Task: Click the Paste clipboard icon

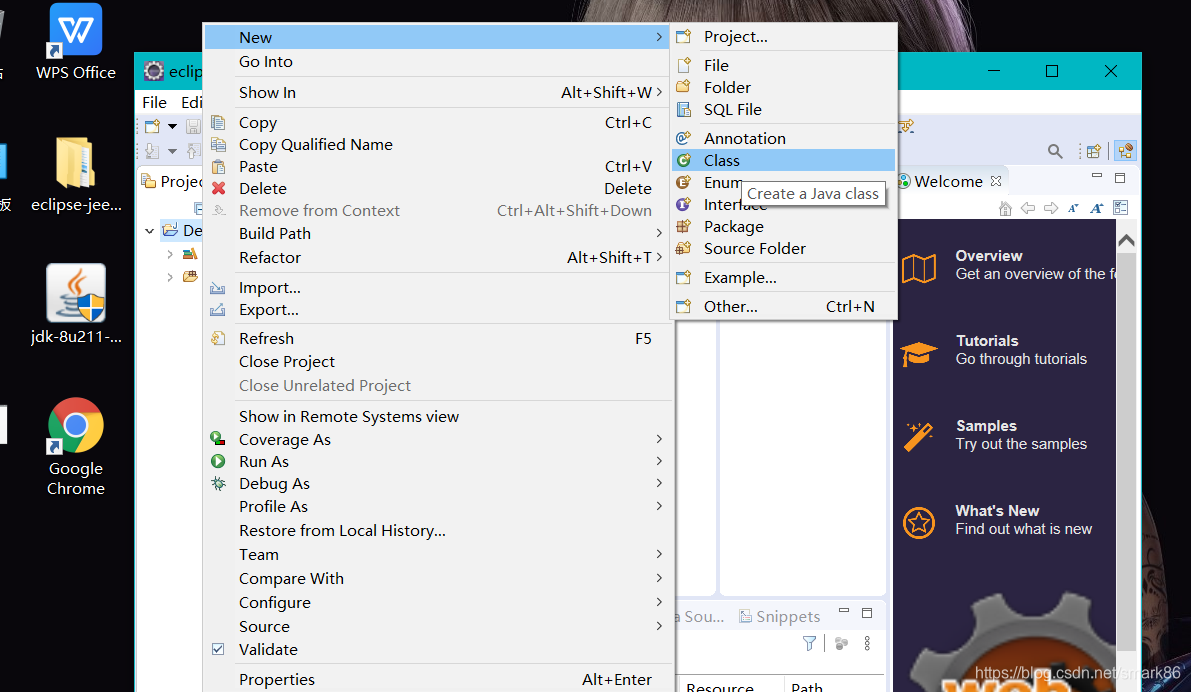Action: coord(219,166)
